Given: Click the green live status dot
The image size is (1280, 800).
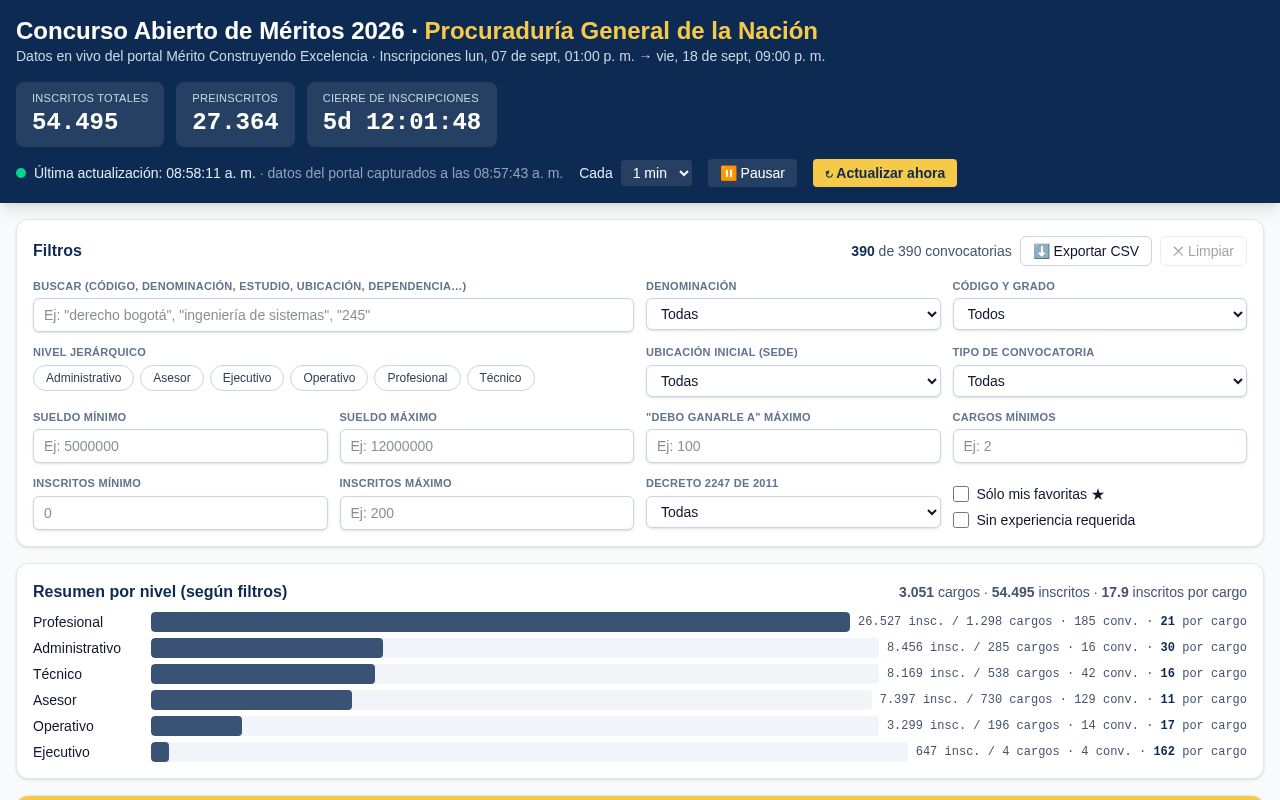Looking at the screenshot, I should coord(21,173).
